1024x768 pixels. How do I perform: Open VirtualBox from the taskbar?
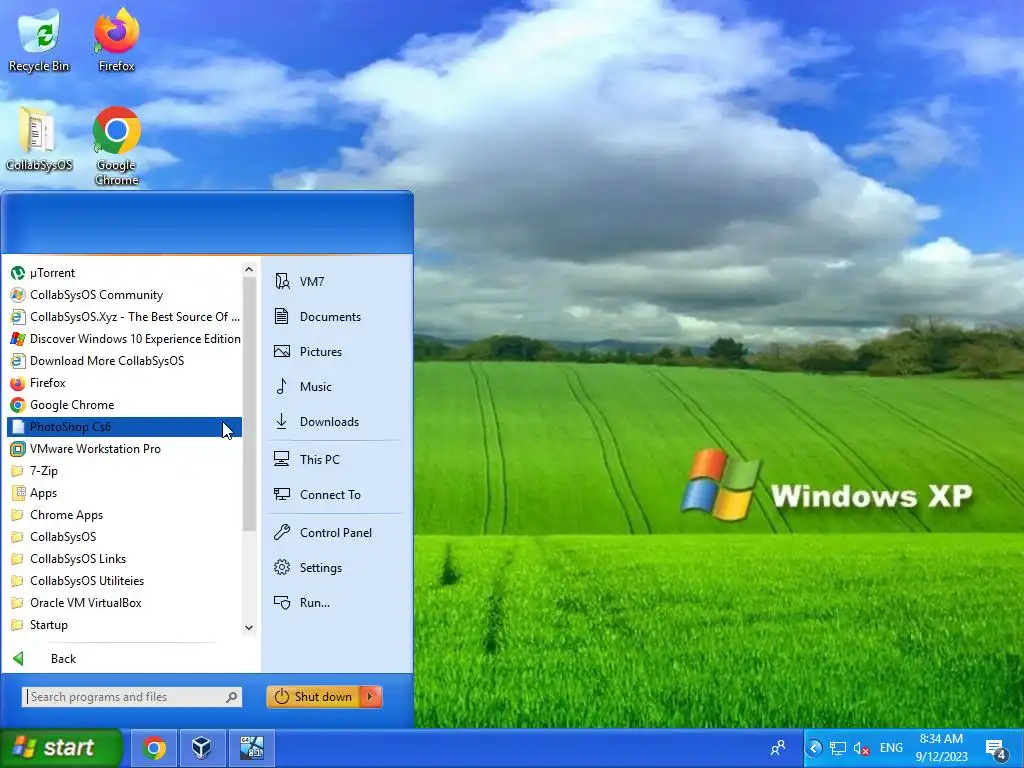pos(202,748)
